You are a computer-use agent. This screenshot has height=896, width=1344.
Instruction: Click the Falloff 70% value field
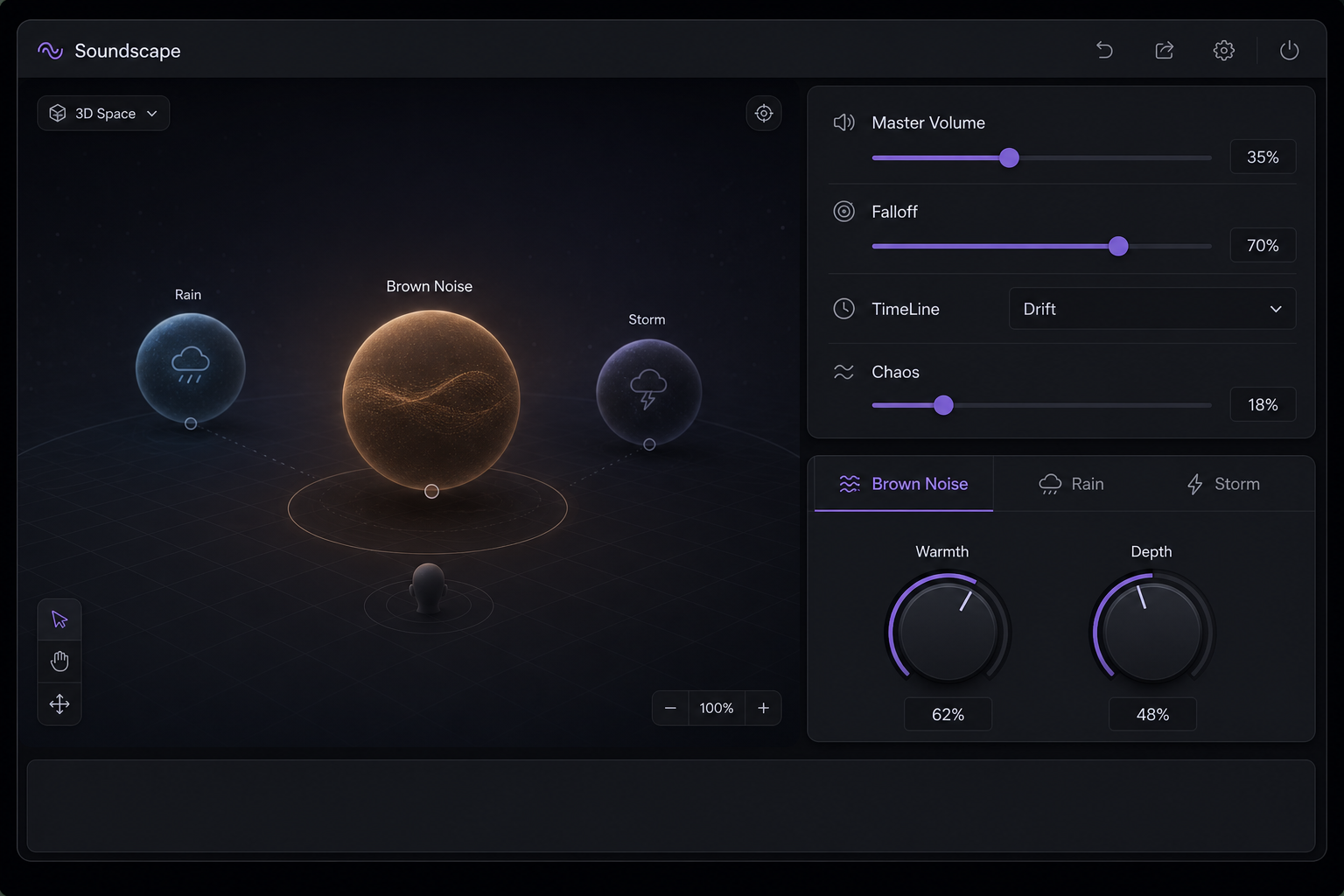click(1263, 245)
